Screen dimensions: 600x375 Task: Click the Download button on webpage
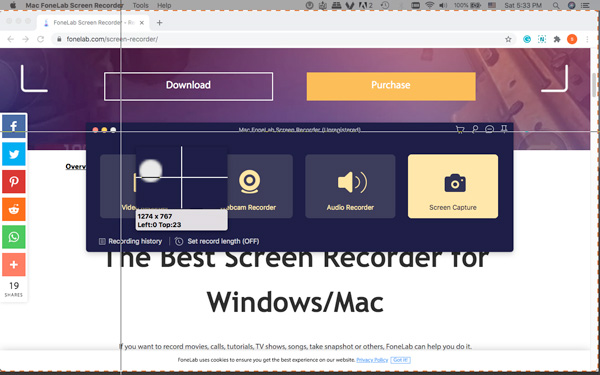(188, 86)
